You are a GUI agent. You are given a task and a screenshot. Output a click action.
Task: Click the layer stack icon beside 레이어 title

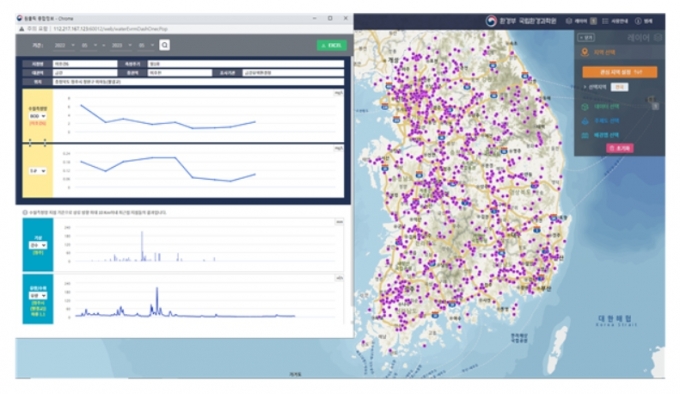[x=658, y=38]
